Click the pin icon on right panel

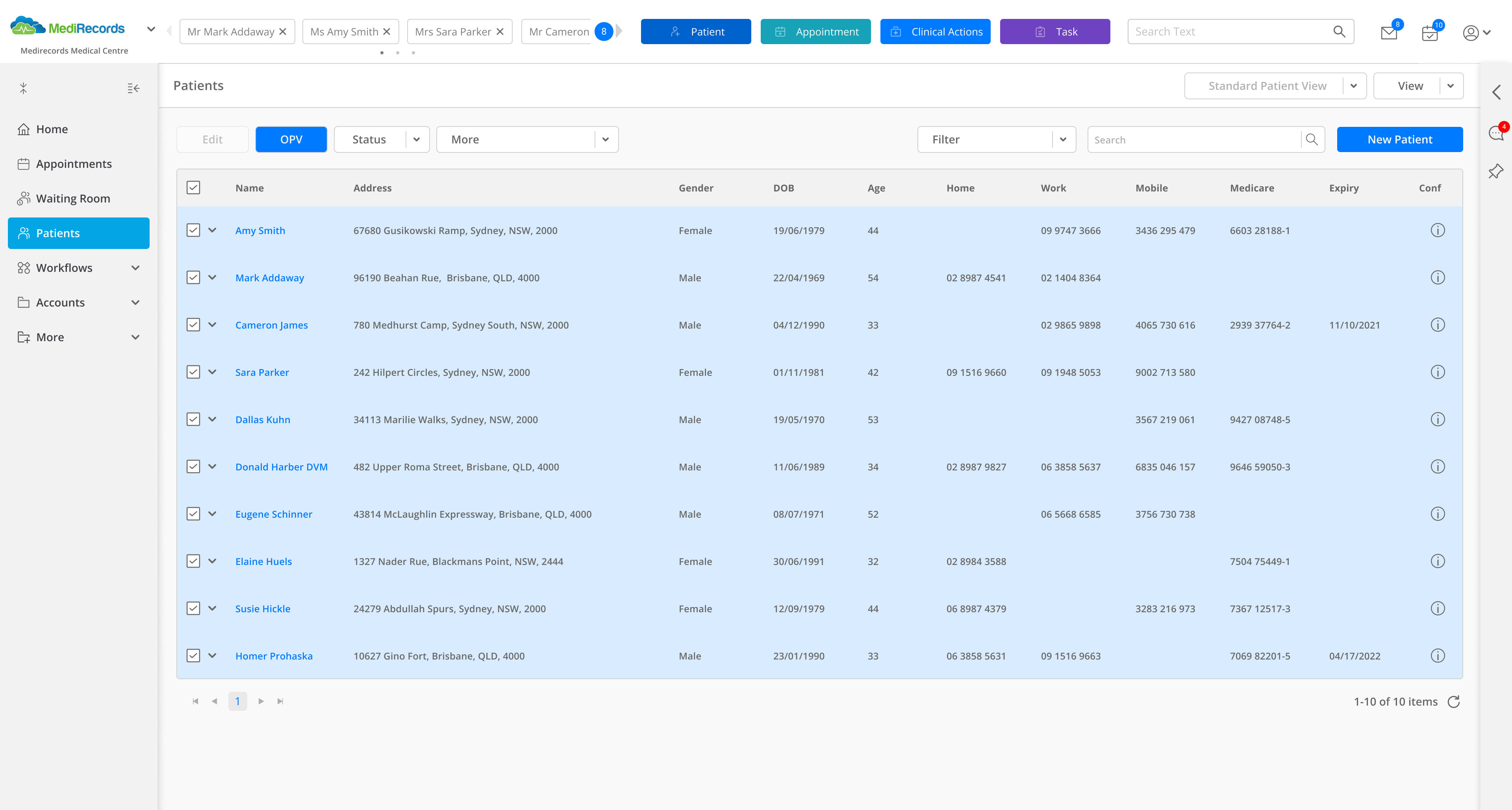[x=1495, y=171]
